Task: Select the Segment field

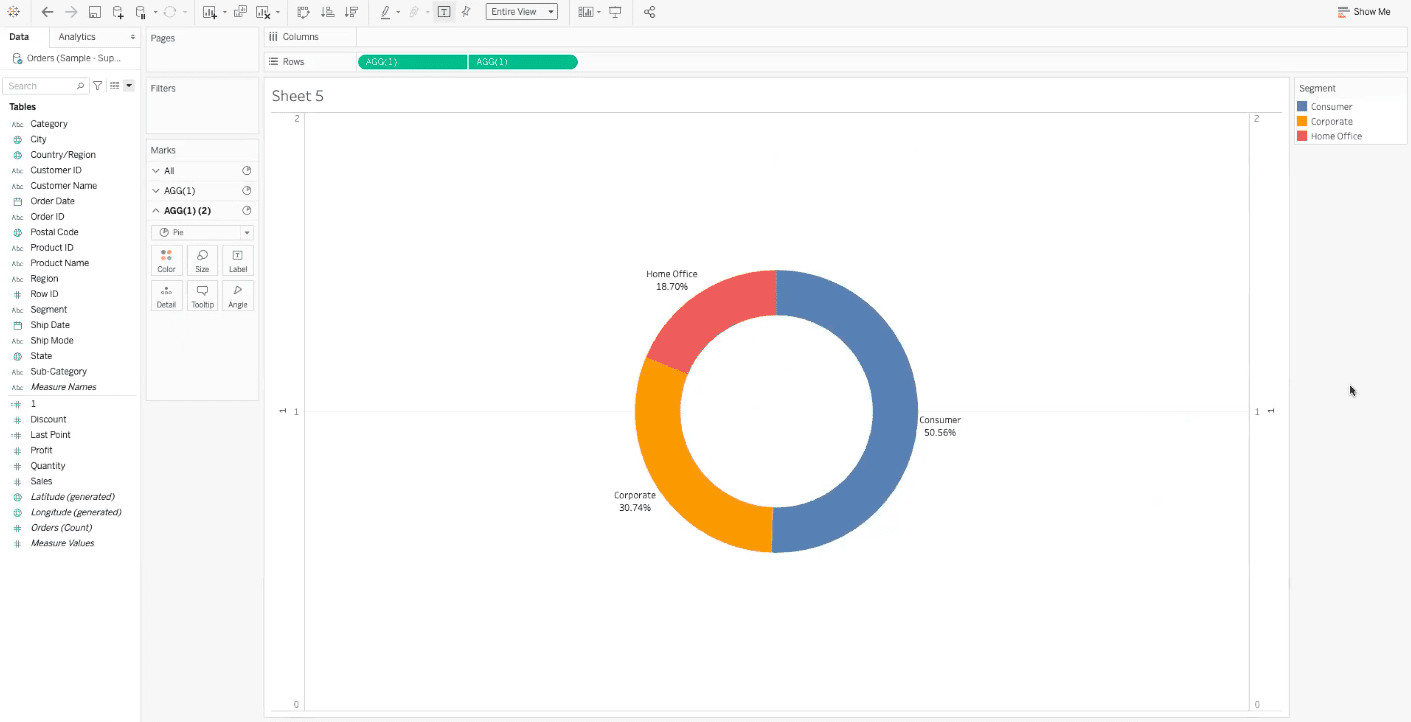Action: (x=49, y=310)
